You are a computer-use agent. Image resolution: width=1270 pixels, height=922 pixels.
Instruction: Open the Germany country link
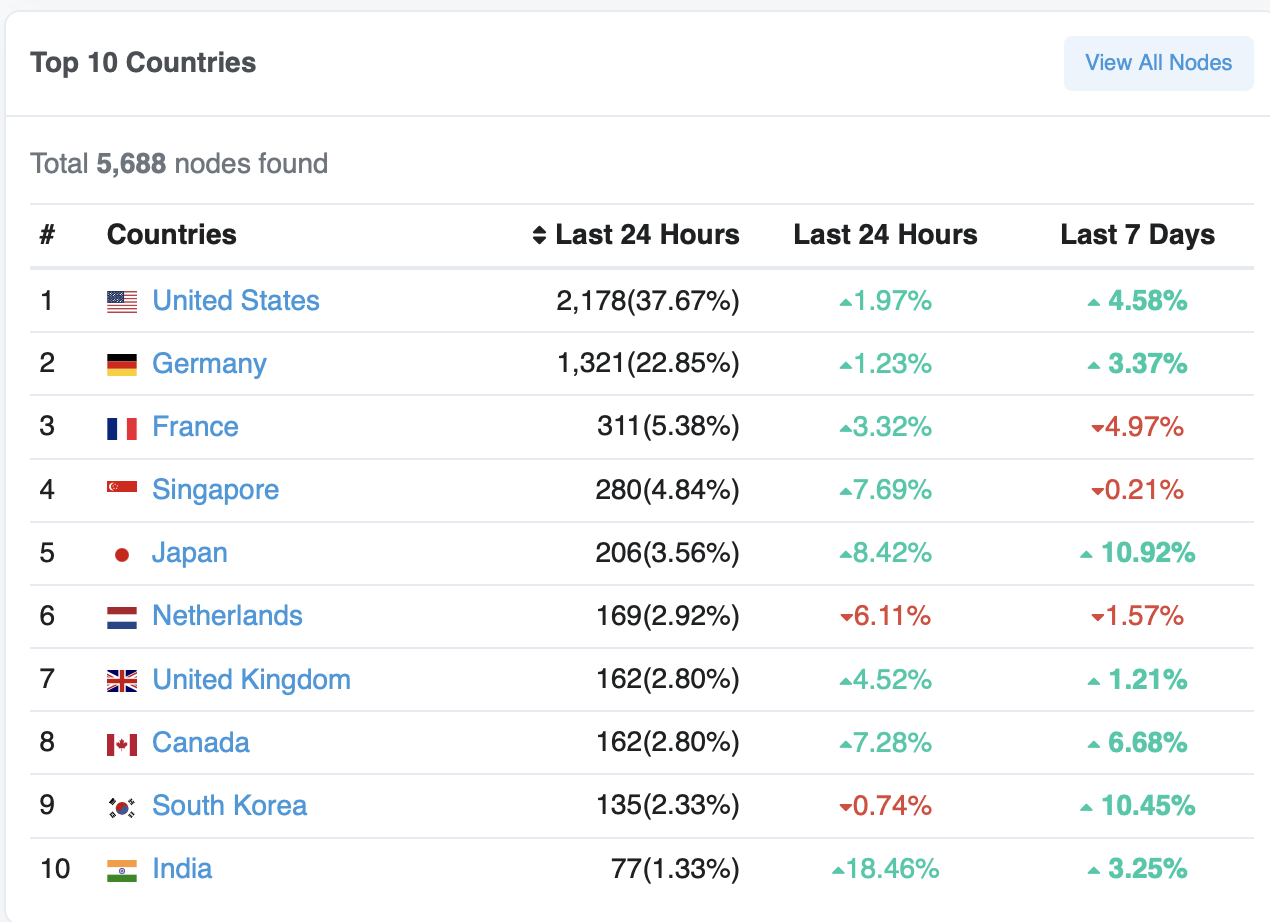pyautogui.click(x=209, y=364)
